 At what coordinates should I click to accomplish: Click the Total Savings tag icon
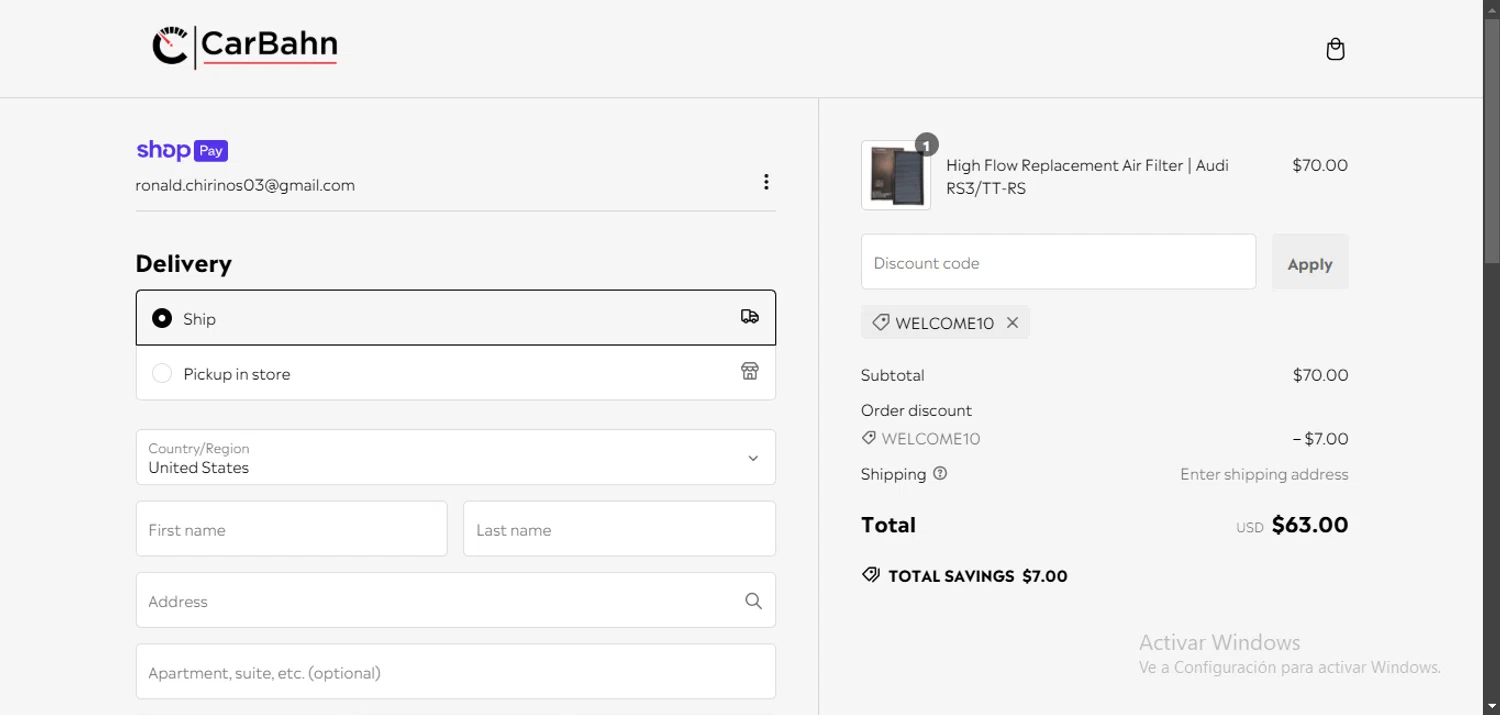870,575
